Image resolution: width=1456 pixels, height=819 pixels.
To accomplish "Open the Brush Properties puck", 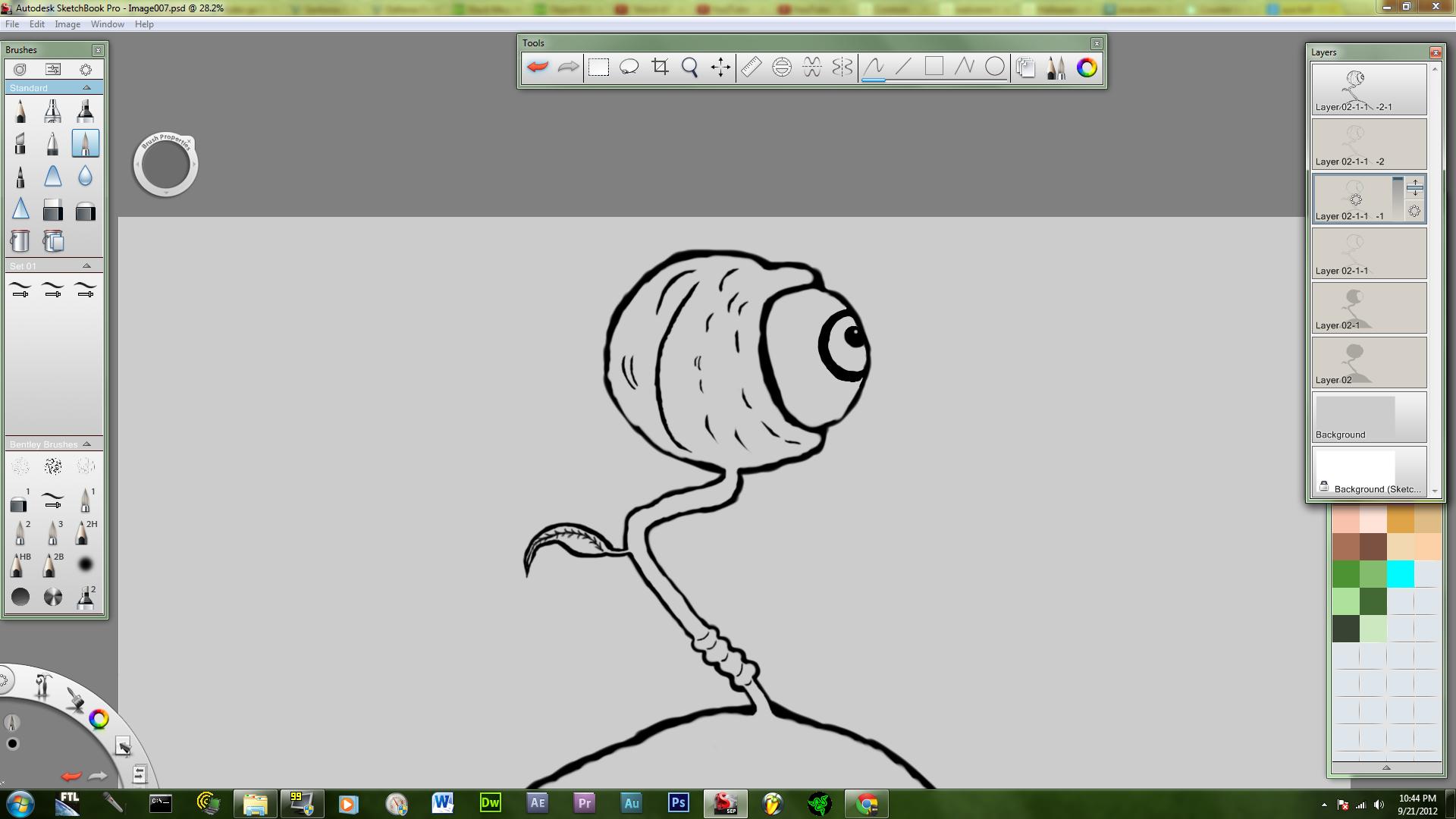I will [x=165, y=165].
